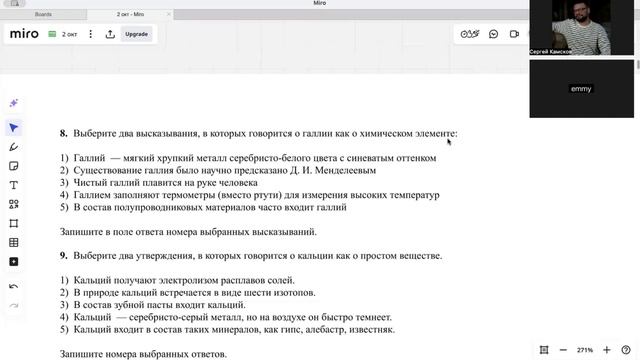Image resolution: width=640 pixels, height=360 pixels.
Task: Click line 'Кальций — серебристо-серый металл'
Action: pos(226,317)
